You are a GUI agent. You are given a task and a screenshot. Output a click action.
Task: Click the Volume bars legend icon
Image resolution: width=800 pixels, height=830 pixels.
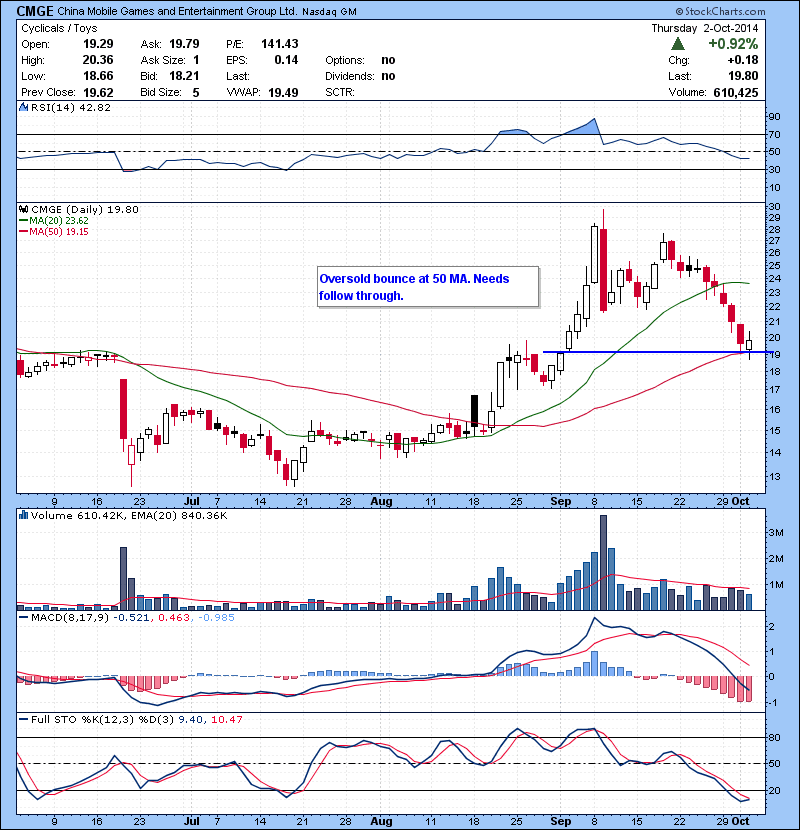click(23, 515)
